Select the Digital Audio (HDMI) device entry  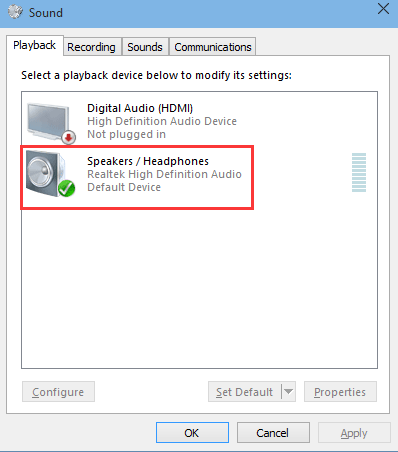tap(199, 121)
